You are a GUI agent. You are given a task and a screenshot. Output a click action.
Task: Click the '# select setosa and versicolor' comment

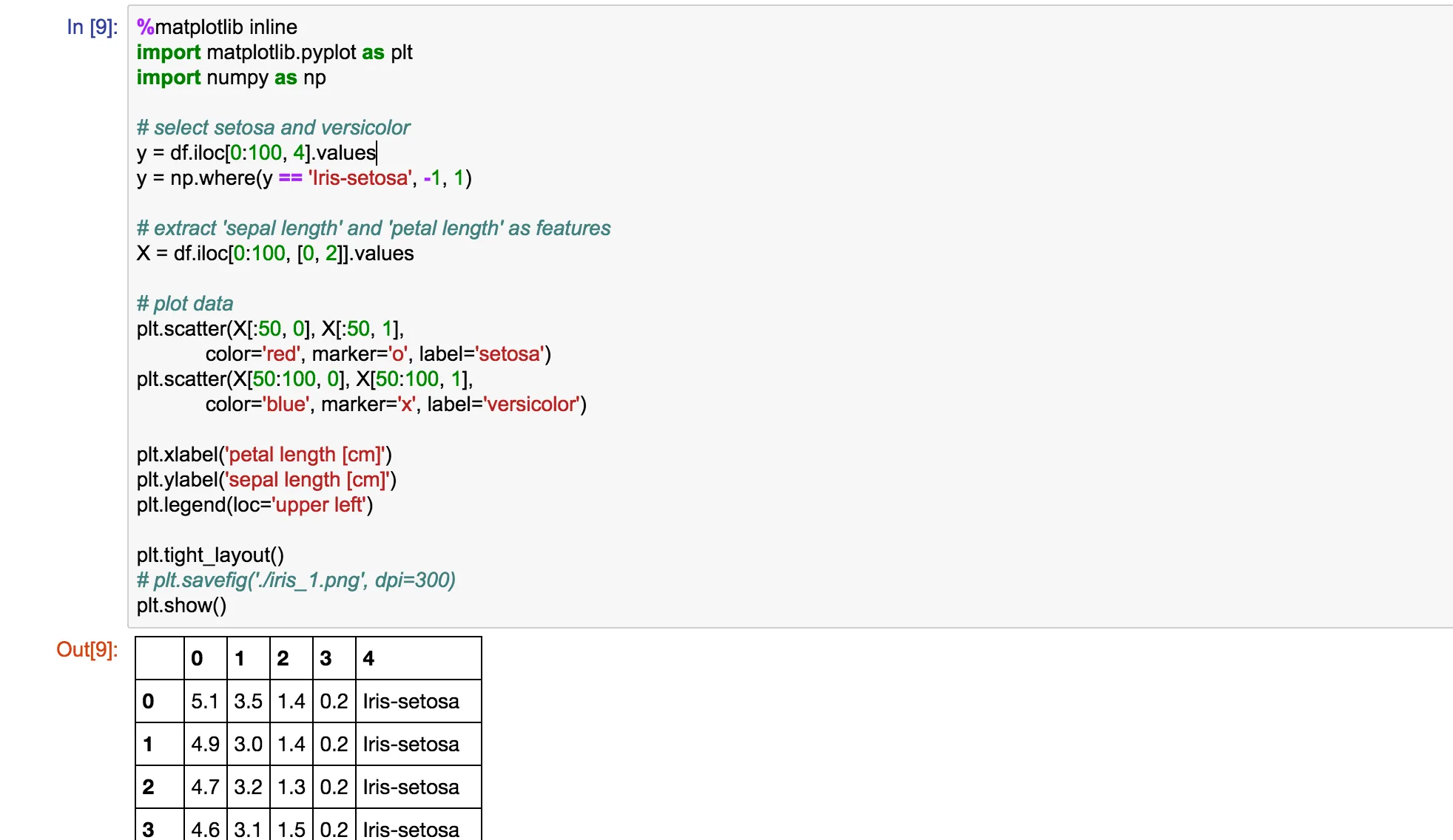coord(273,128)
